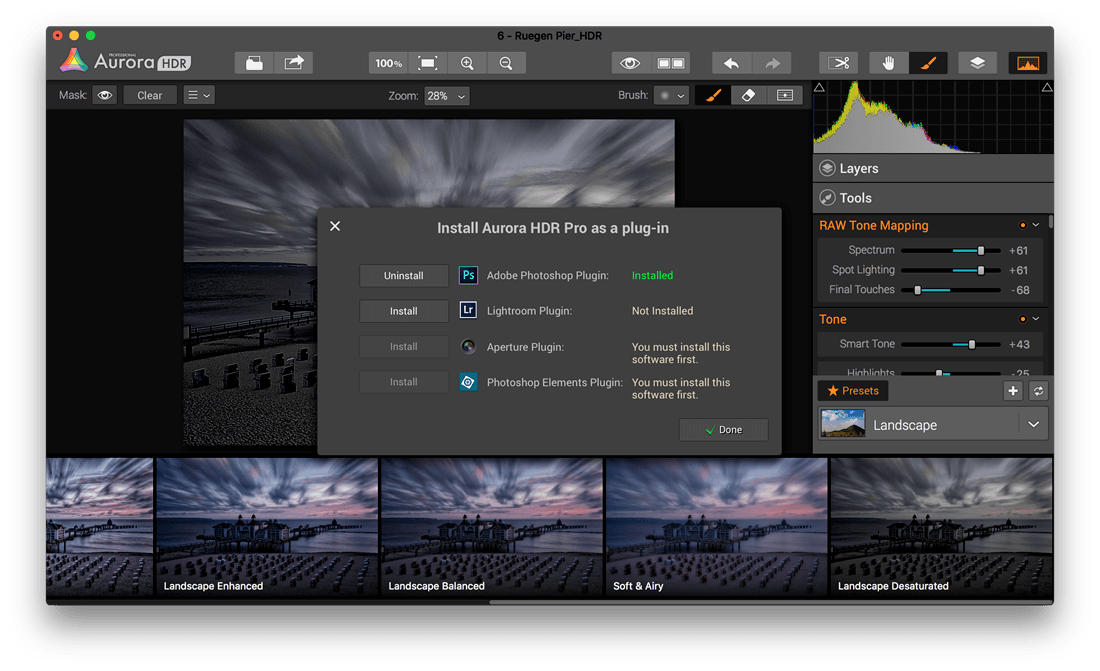Viewport: 1100px width, 671px height.
Task: Select the hand pan tool
Action: click(x=888, y=63)
